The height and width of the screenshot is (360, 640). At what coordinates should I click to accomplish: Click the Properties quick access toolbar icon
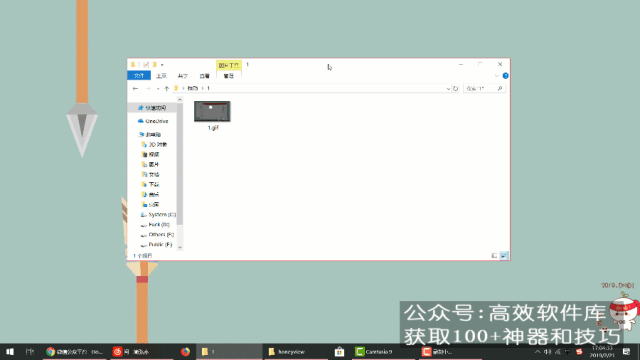(x=146, y=65)
